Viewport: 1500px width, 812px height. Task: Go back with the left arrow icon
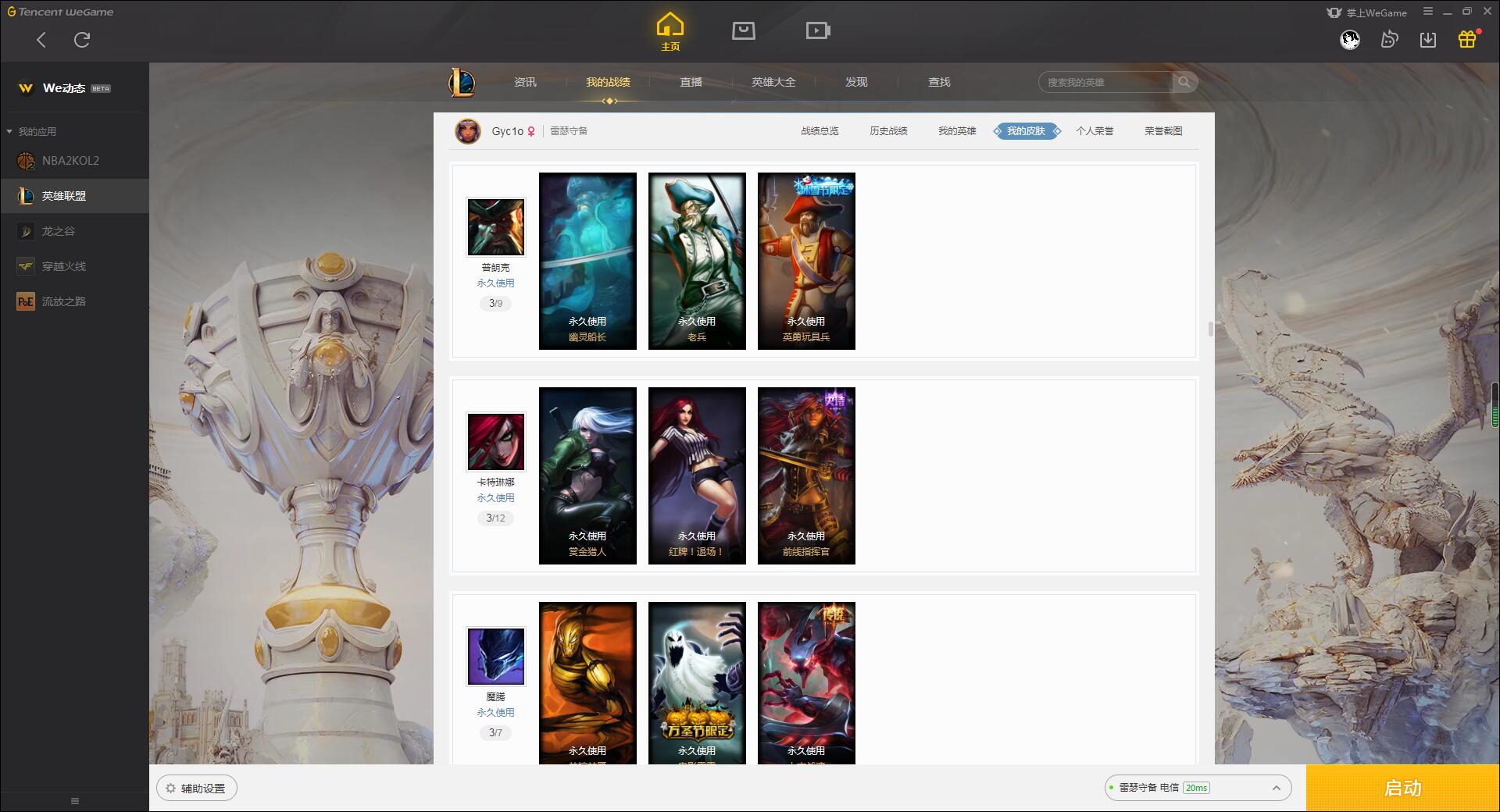[x=41, y=40]
